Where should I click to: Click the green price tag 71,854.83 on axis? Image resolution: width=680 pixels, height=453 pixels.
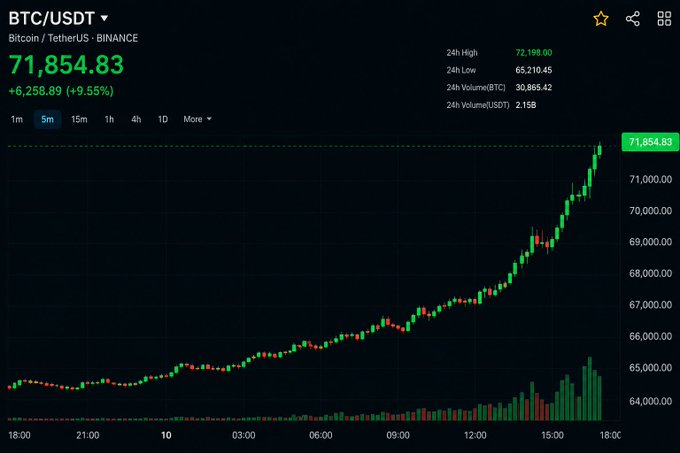(x=650, y=142)
